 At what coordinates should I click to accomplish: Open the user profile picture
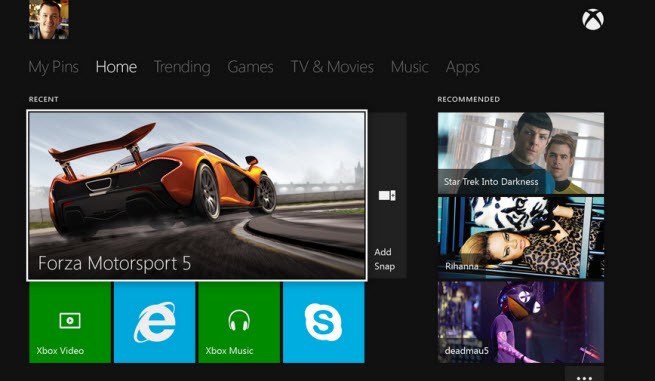point(49,19)
